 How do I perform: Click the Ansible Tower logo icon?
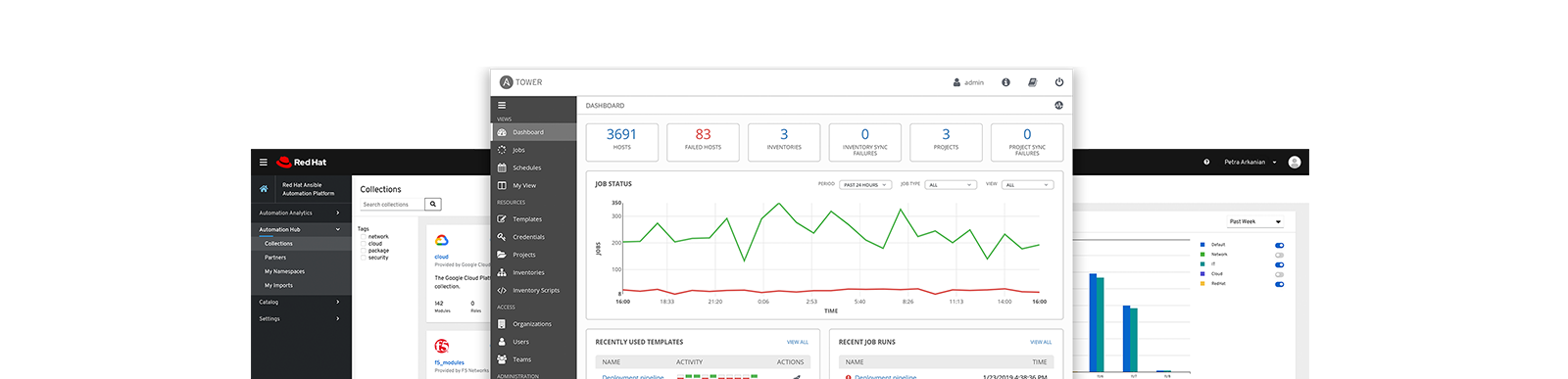coord(507,82)
